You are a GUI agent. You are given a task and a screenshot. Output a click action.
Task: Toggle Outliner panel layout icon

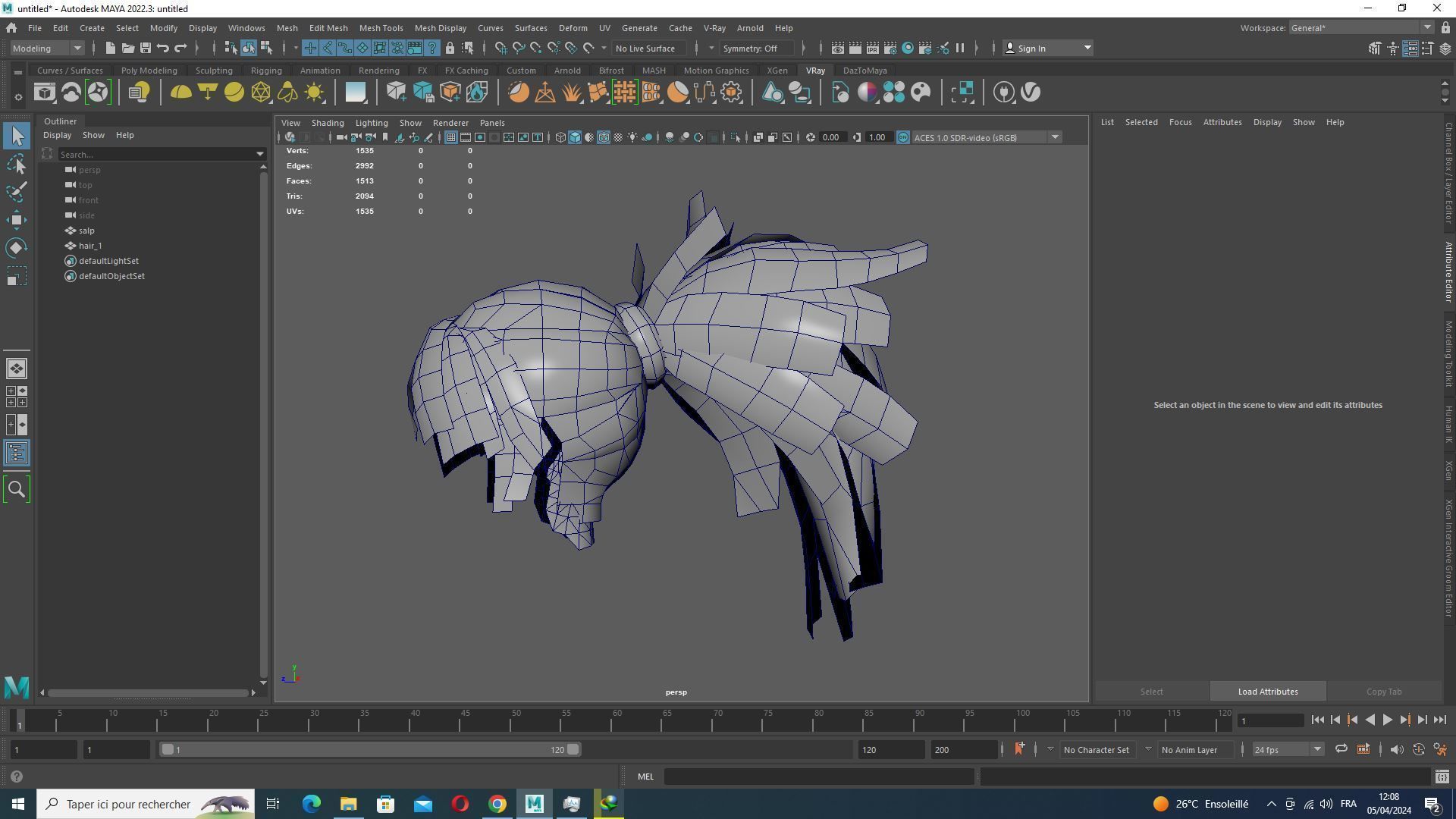[x=17, y=453]
